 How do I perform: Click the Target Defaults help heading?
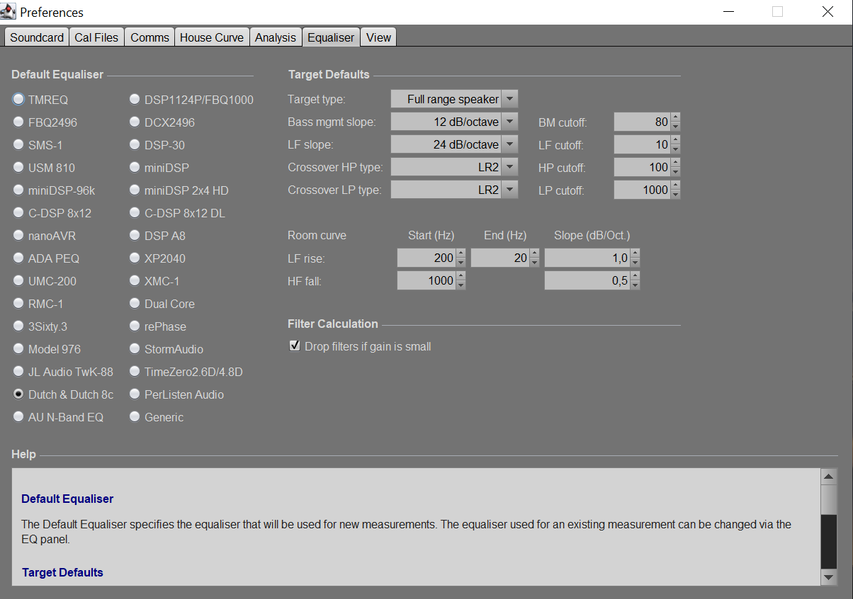[63, 572]
